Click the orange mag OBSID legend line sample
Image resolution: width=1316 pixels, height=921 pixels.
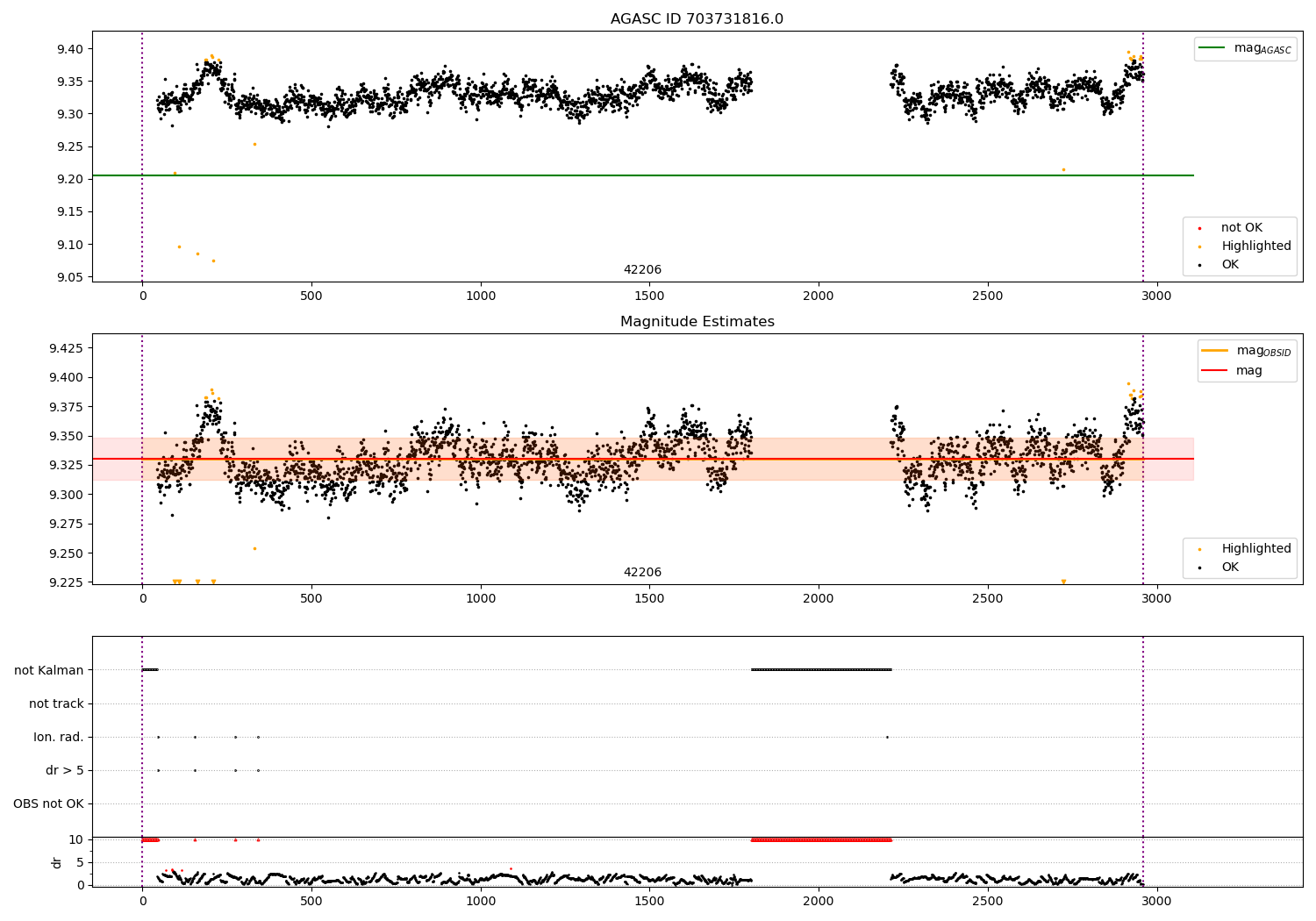point(1214,350)
